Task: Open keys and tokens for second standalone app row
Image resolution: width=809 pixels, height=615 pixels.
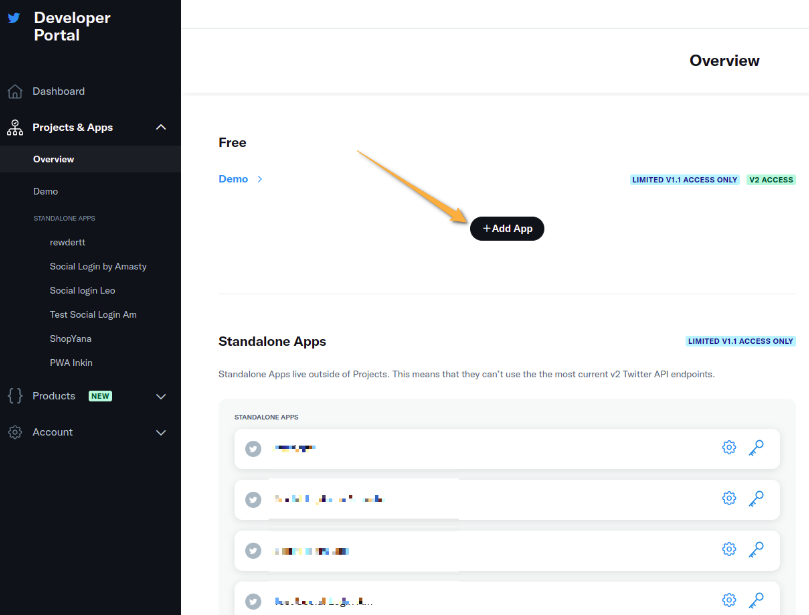Action: pos(756,498)
